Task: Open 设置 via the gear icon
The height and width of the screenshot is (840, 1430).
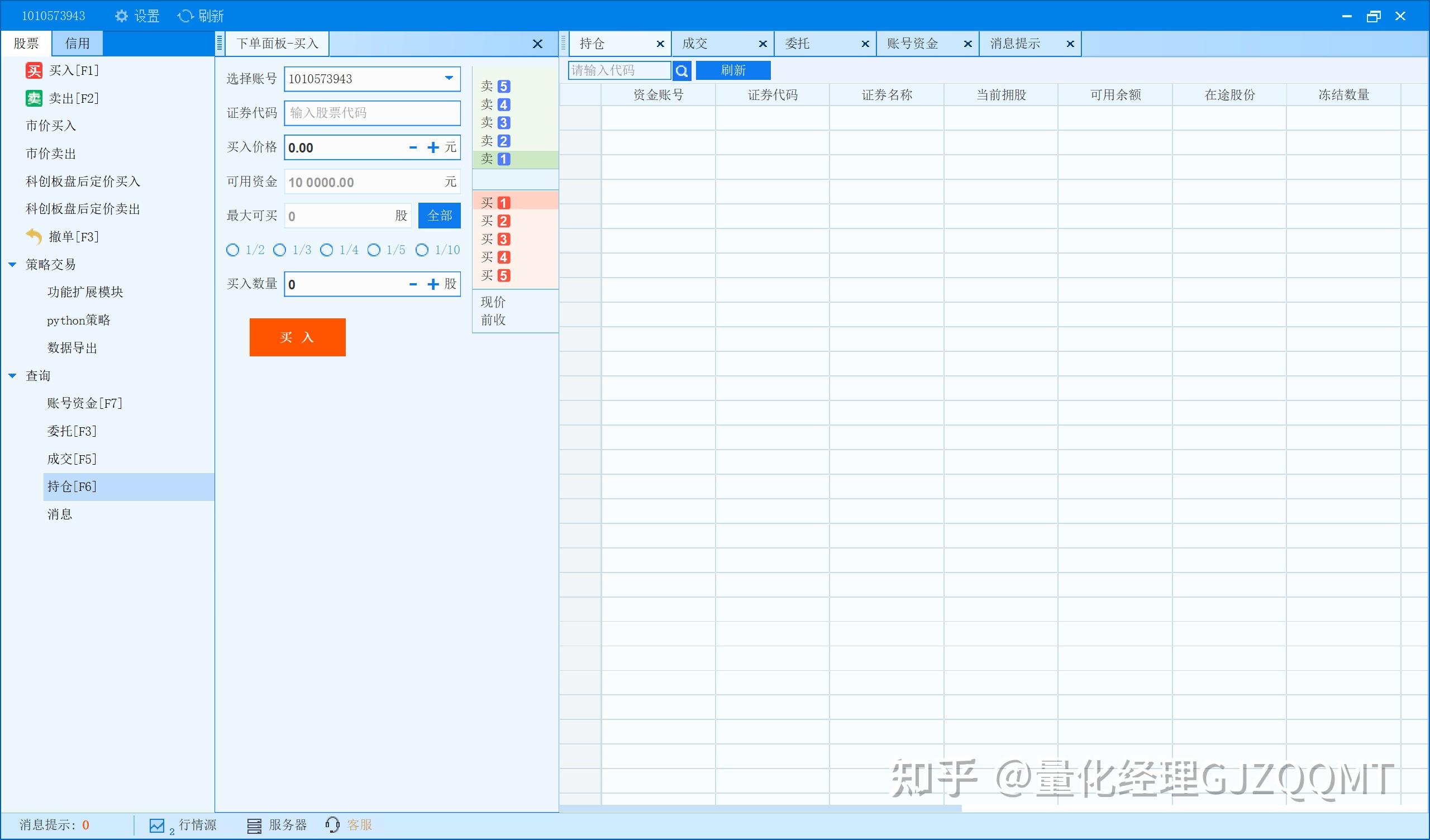Action: (121, 15)
